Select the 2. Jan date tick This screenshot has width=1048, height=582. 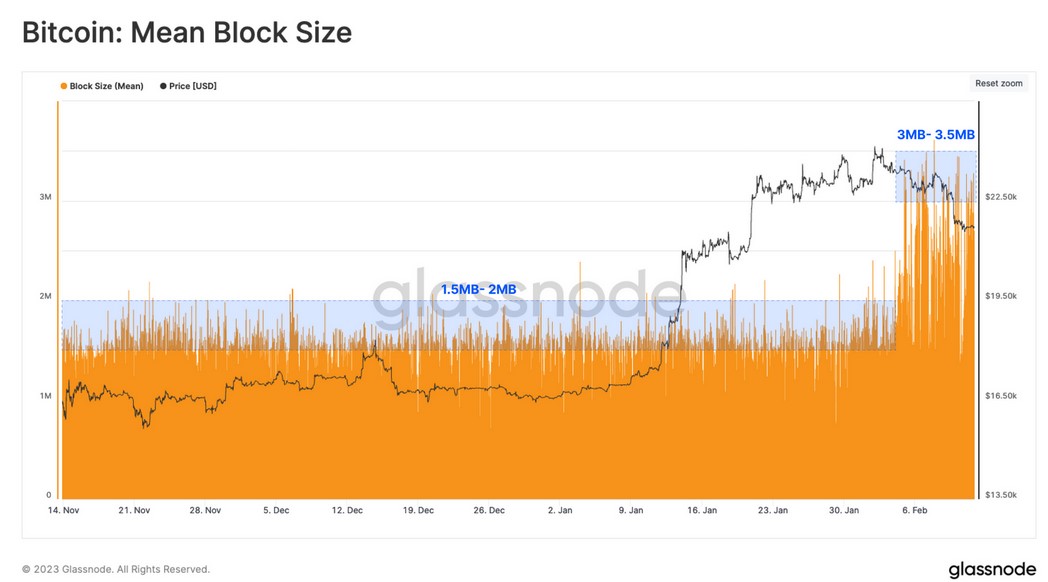560,510
